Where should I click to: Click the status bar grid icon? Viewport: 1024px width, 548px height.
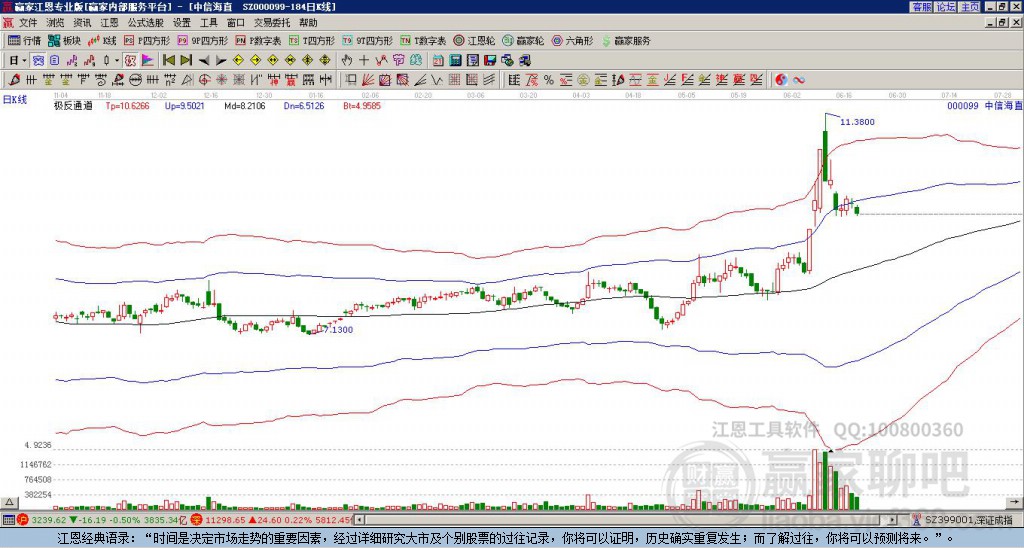8,520
